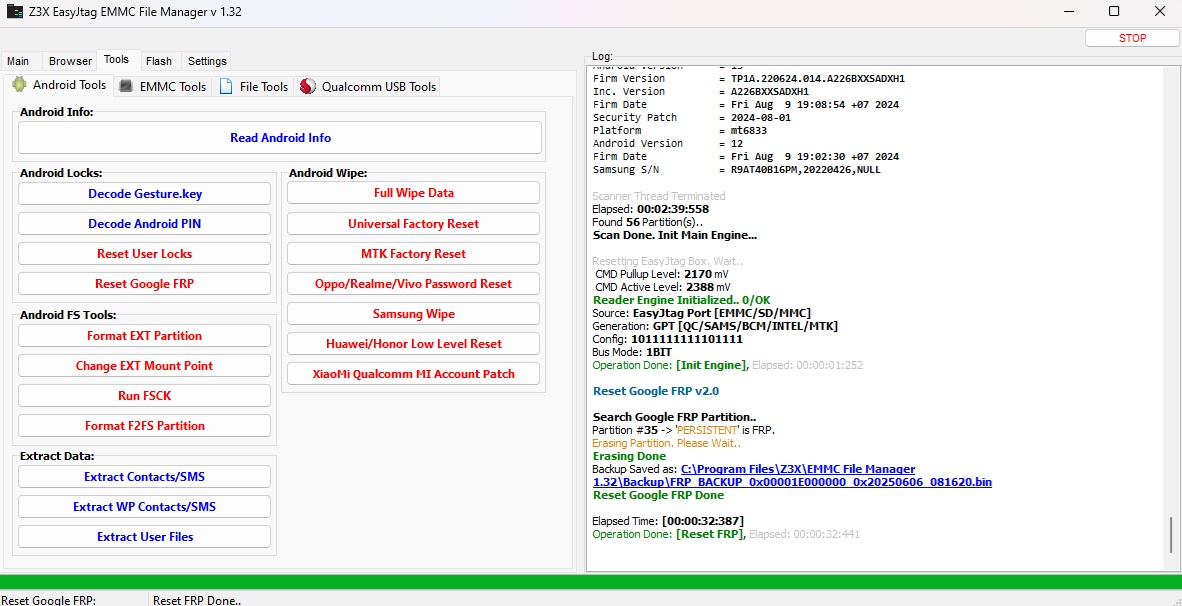Click Read Android Info button

[280, 138]
